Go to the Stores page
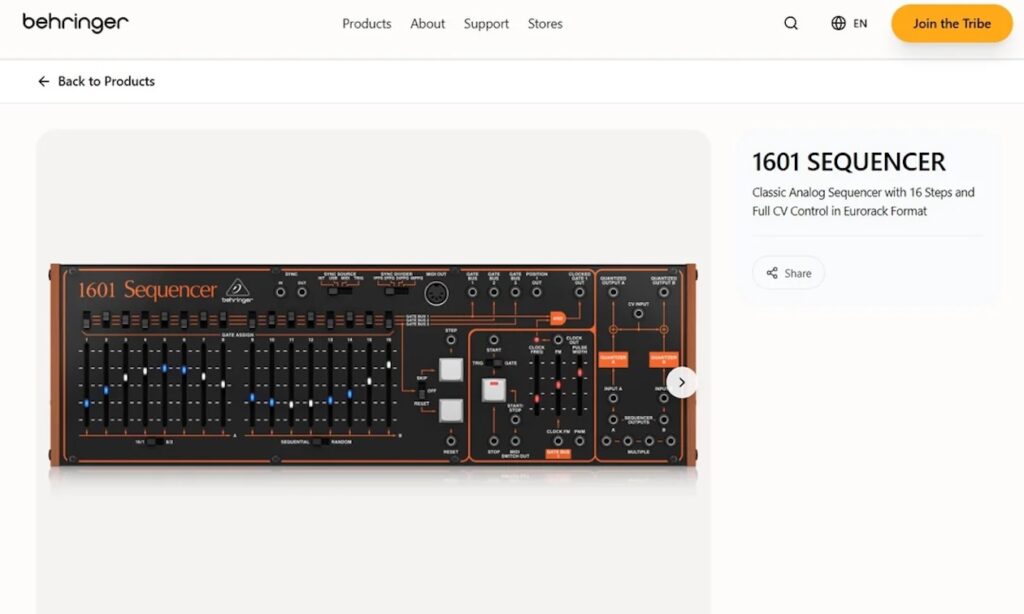The height and width of the screenshot is (614, 1024). tap(545, 24)
